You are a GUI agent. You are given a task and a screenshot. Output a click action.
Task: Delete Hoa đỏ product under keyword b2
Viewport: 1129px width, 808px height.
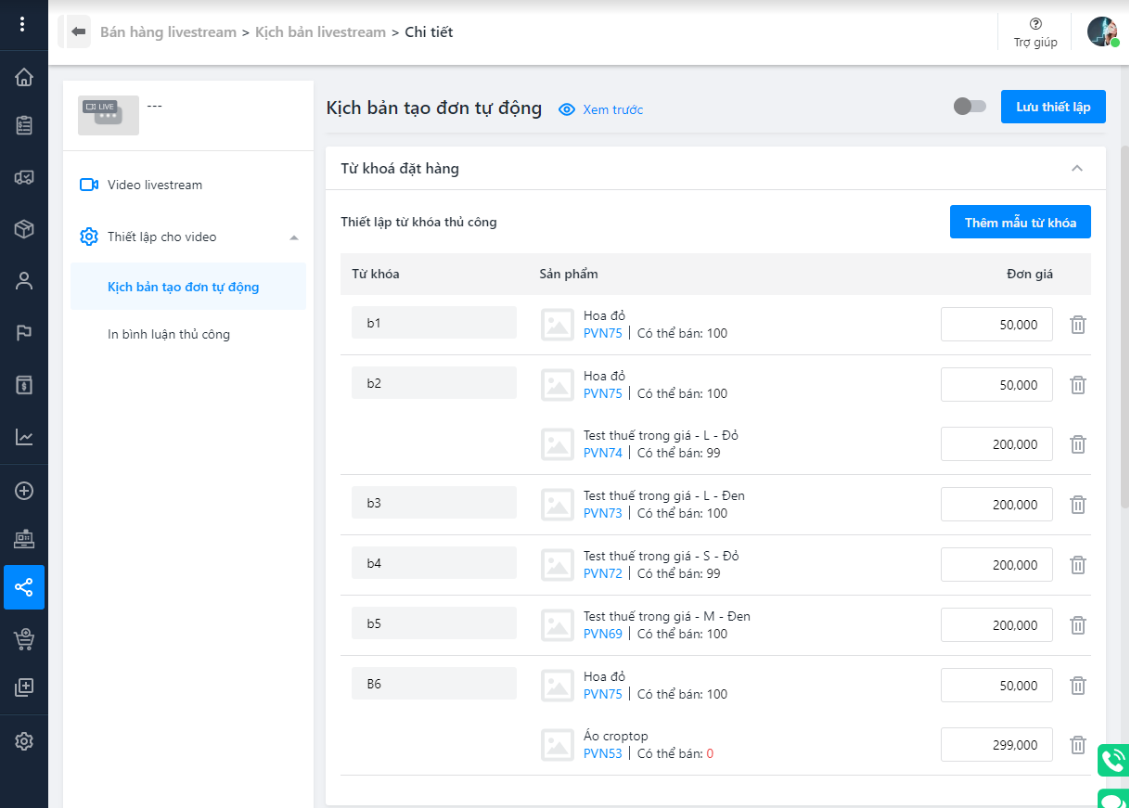(1077, 385)
